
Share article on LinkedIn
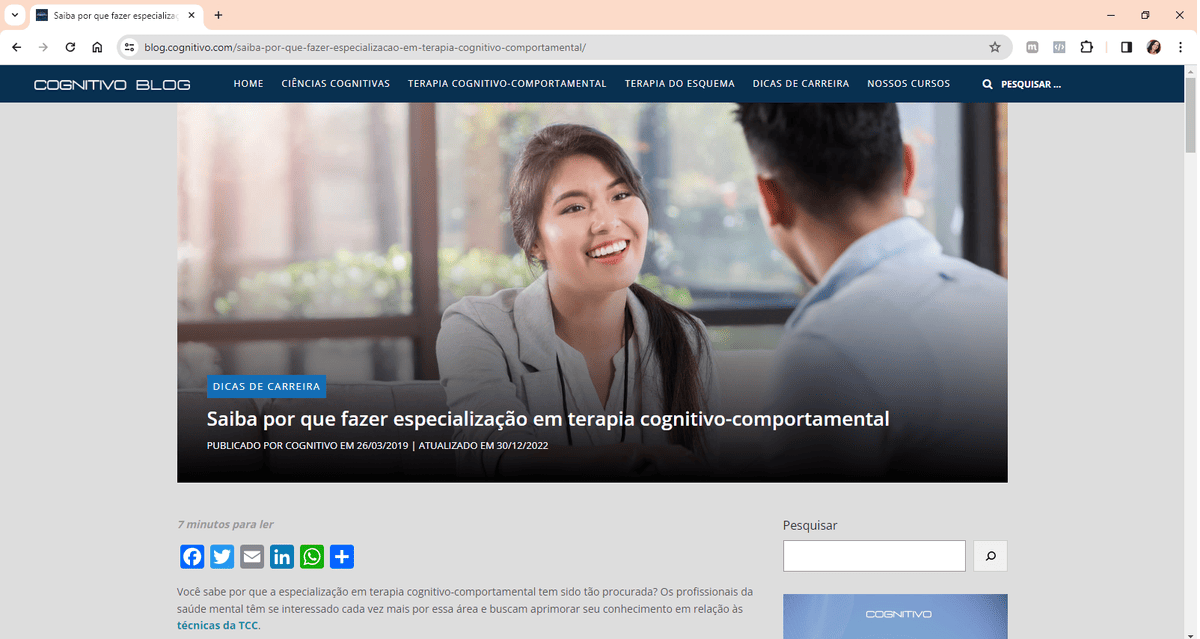pyautogui.click(x=282, y=557)
